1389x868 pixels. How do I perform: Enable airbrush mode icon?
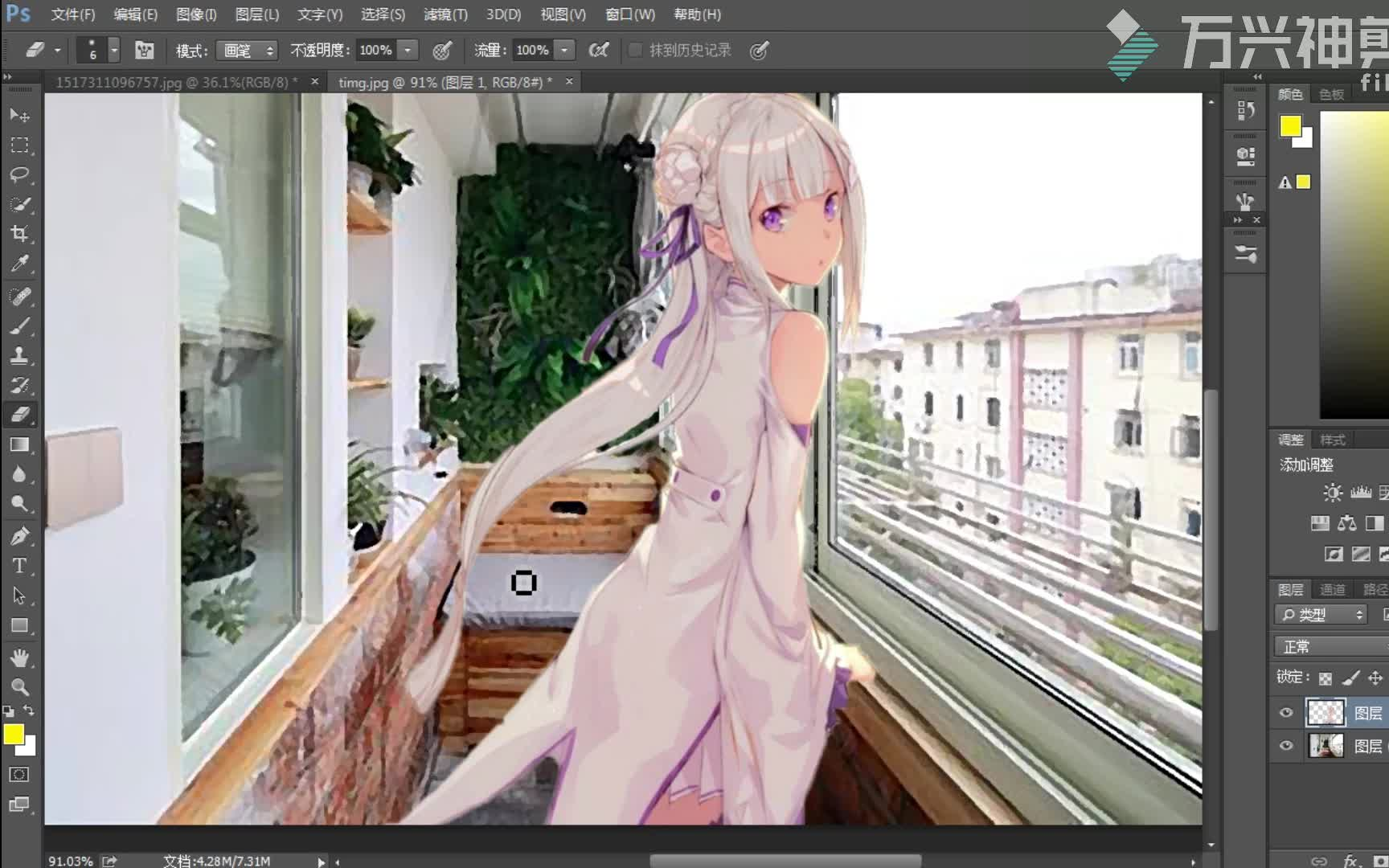[x=598, y=51]
